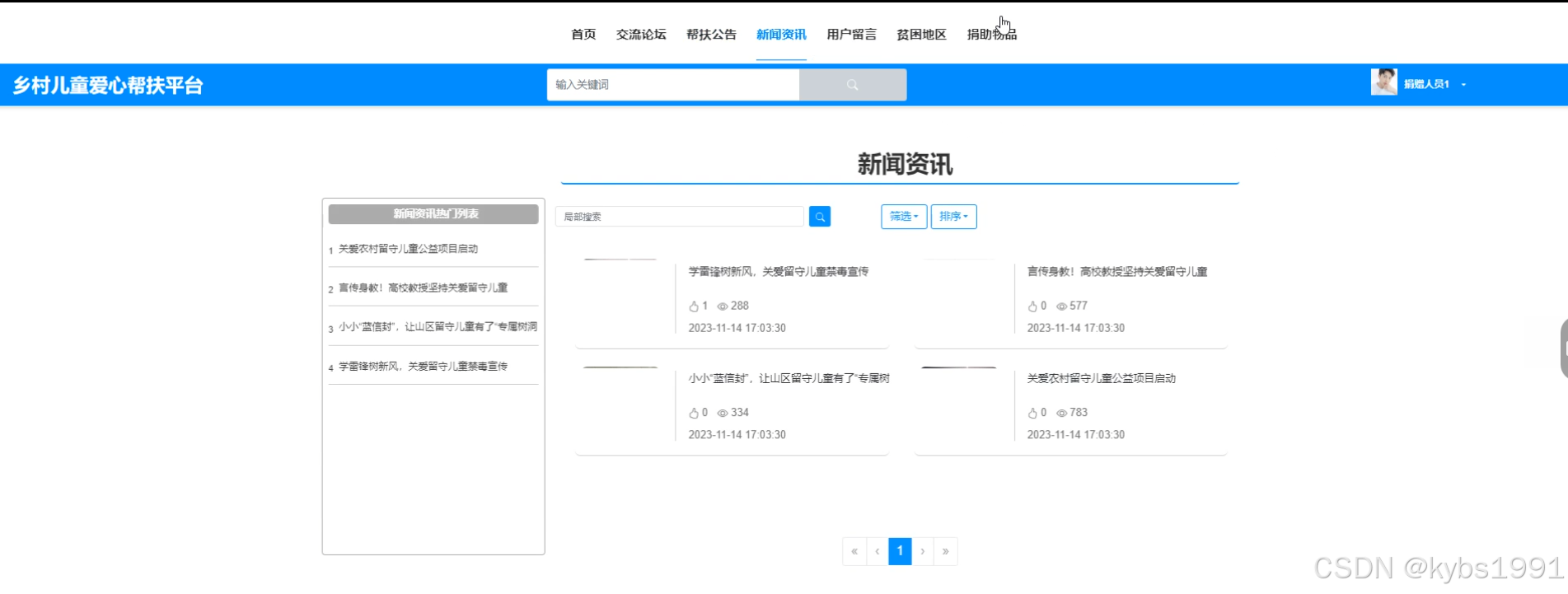
Task: Open 用户留言 in top navigation
Action: [x=851, y=35]
